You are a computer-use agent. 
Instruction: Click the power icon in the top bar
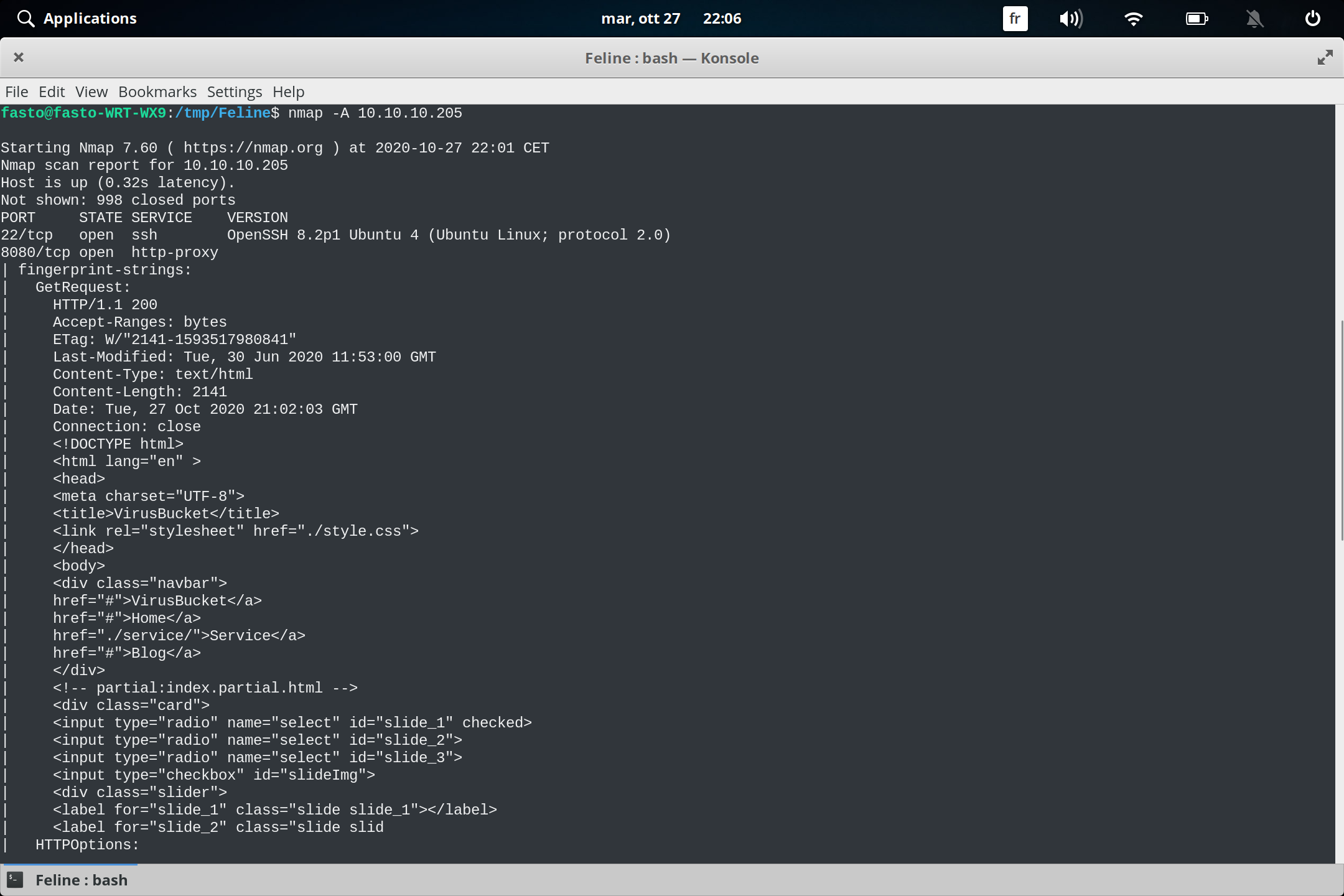[1312, 19]
